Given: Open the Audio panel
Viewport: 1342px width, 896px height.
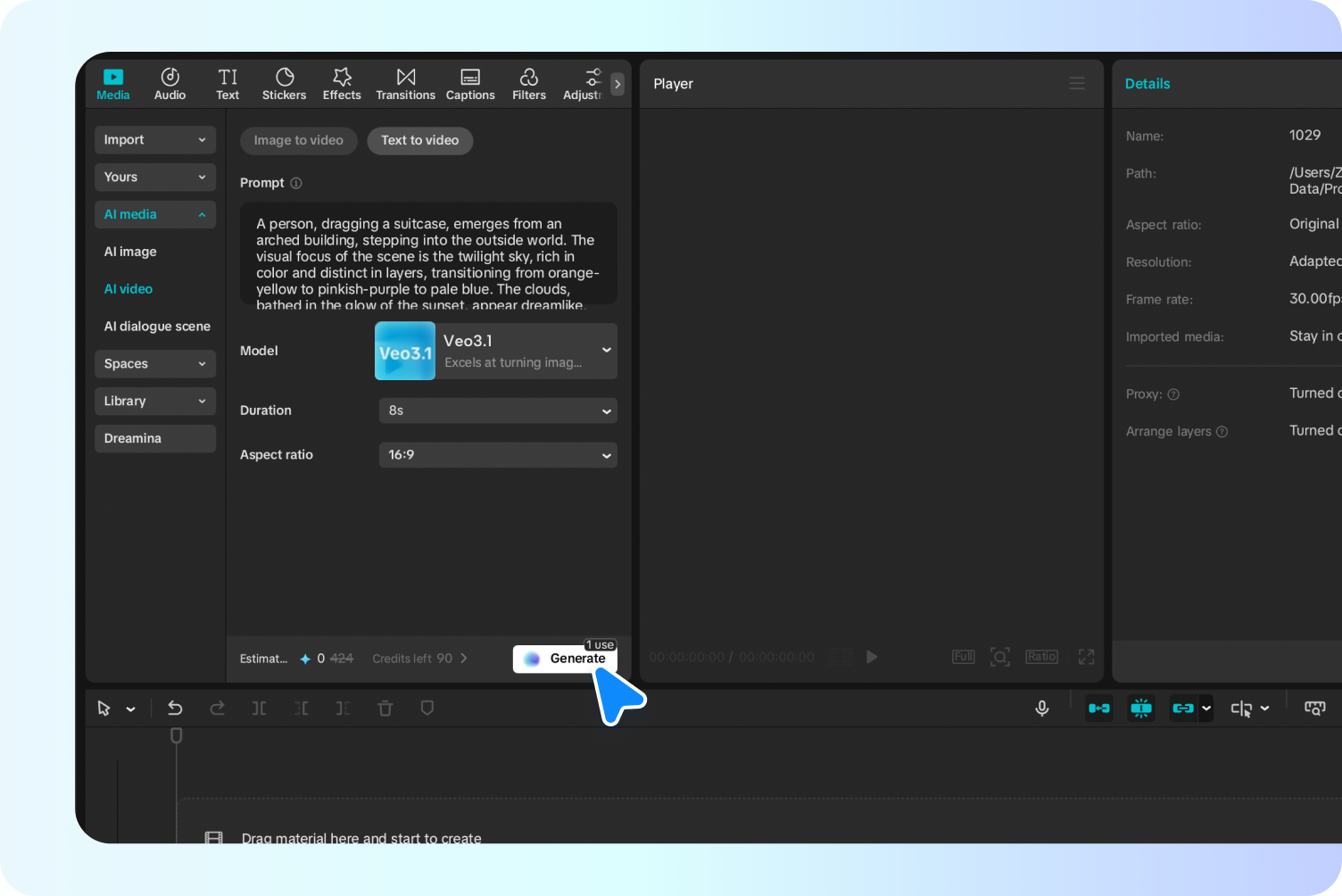Looking at the screenshot, I should (x=170, y=83).
